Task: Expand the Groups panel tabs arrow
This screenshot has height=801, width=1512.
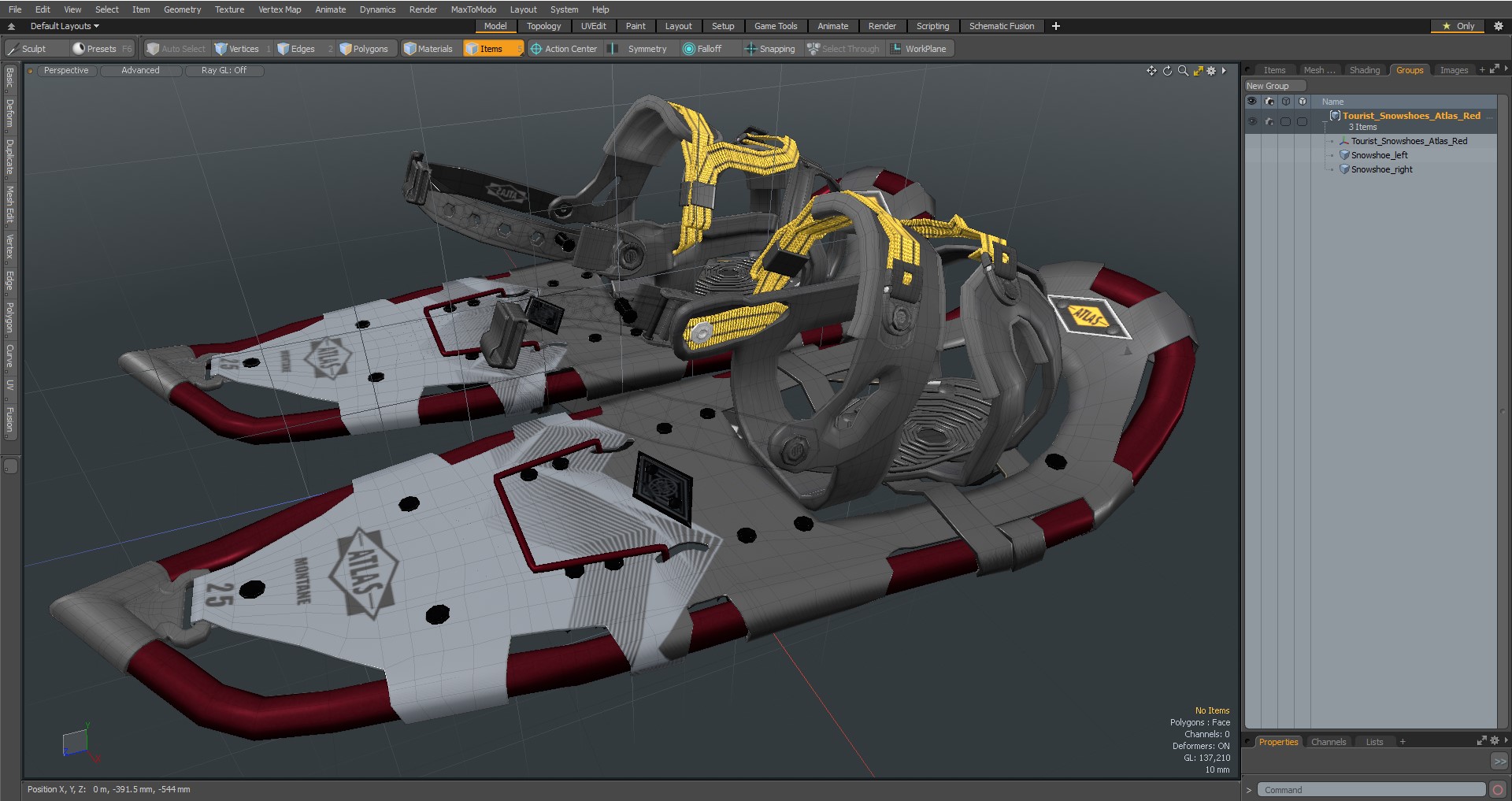Action: pyautogui.click(x=1506, y=69)
